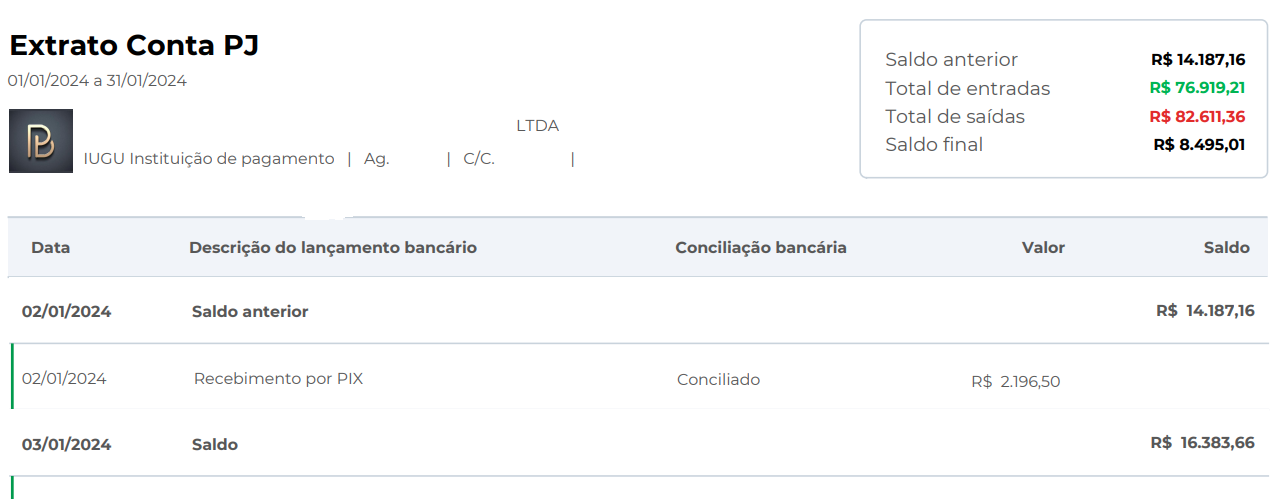Click the Total de entradas green amount

(1197, 88)
